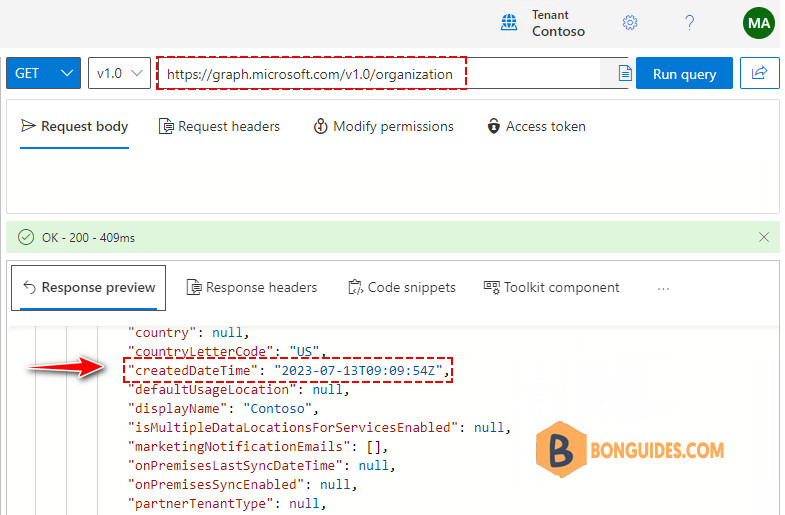This screenshot has height=515, width=785.
Task: Click the Request headers document icon
Action: [x=166, y=127]
